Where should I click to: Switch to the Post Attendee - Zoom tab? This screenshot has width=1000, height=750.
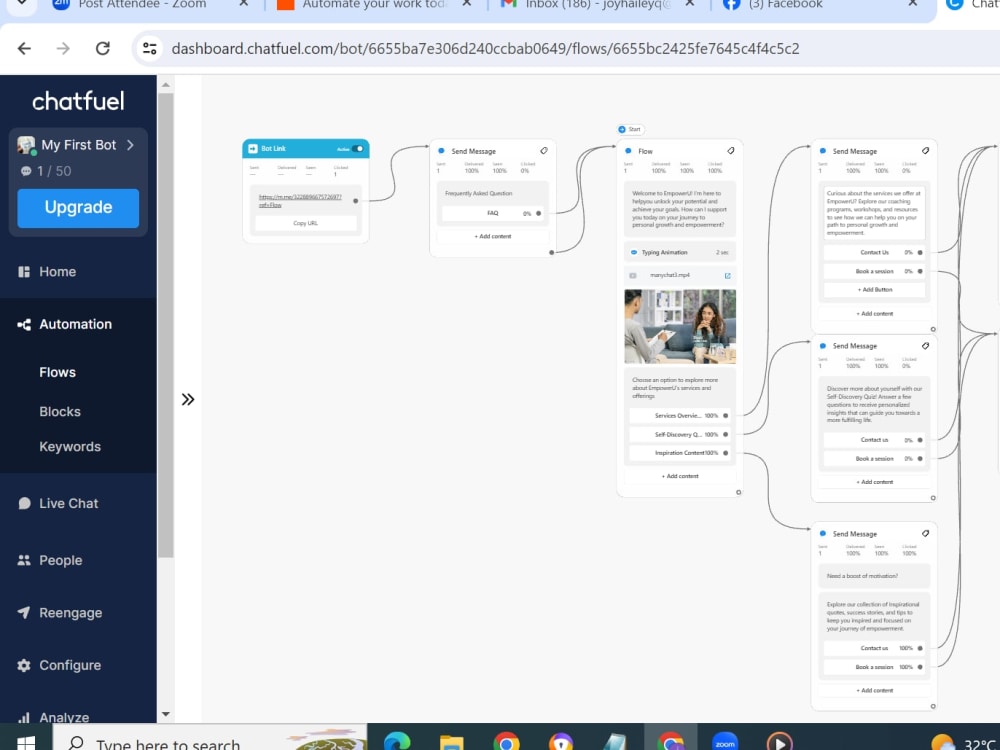pyautogui.click(x=142, y=4)
